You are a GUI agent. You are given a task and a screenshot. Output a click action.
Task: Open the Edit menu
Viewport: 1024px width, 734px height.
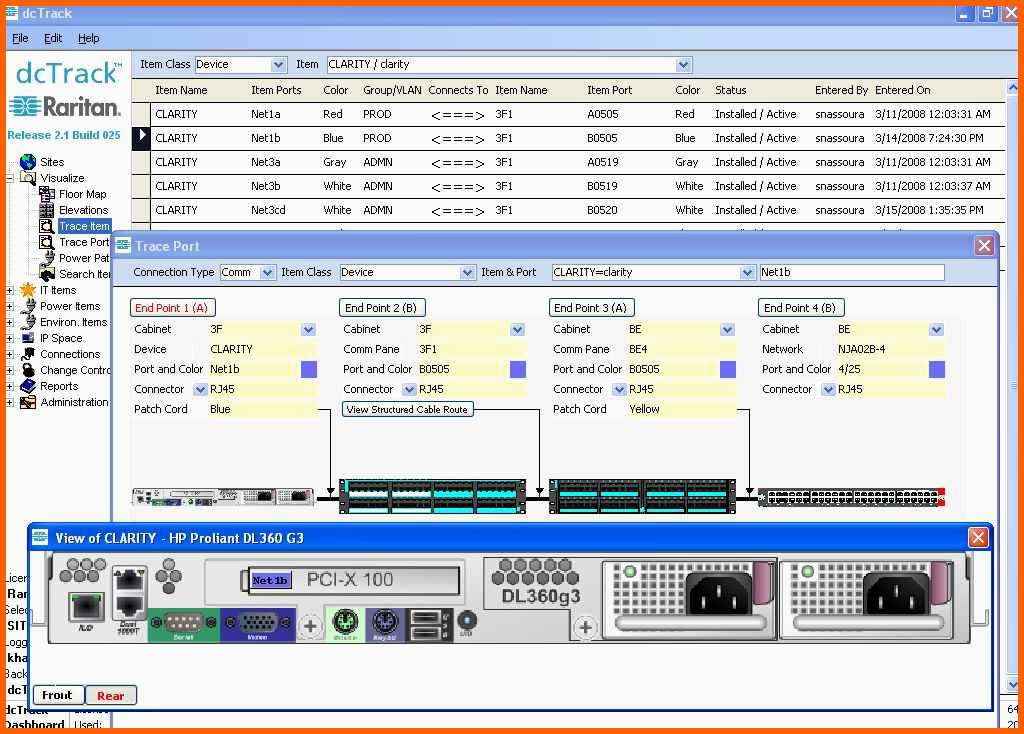click(x=53, y=39)
